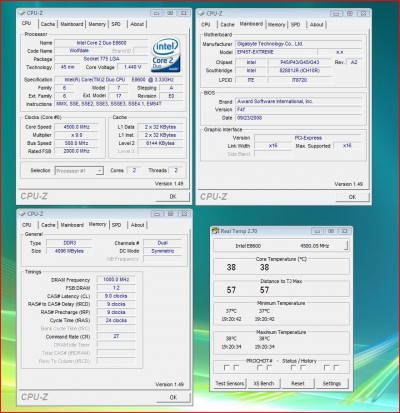Open Cache tab in Memory CPU-Z window
The height and width of the screenshot is (413, 400).
point(48,225)
